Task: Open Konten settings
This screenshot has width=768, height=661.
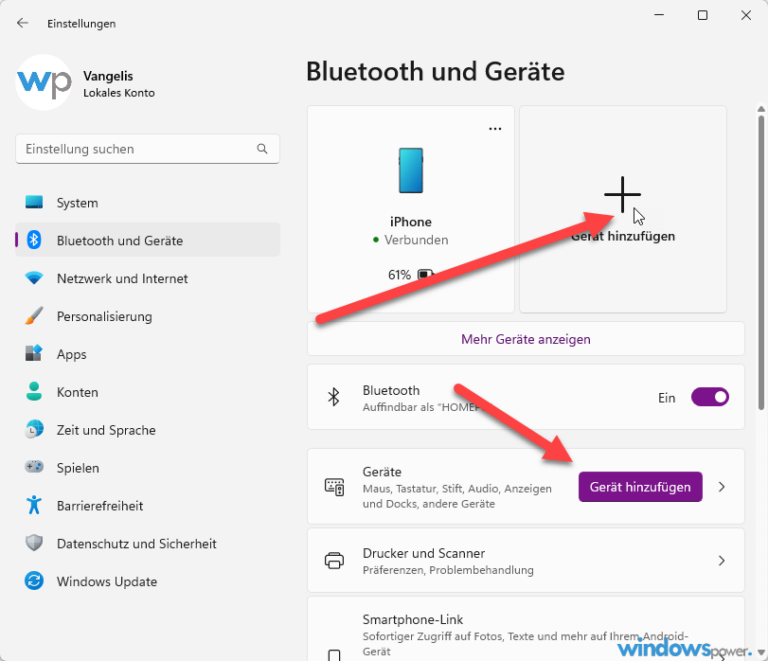Action: [147, 392]
